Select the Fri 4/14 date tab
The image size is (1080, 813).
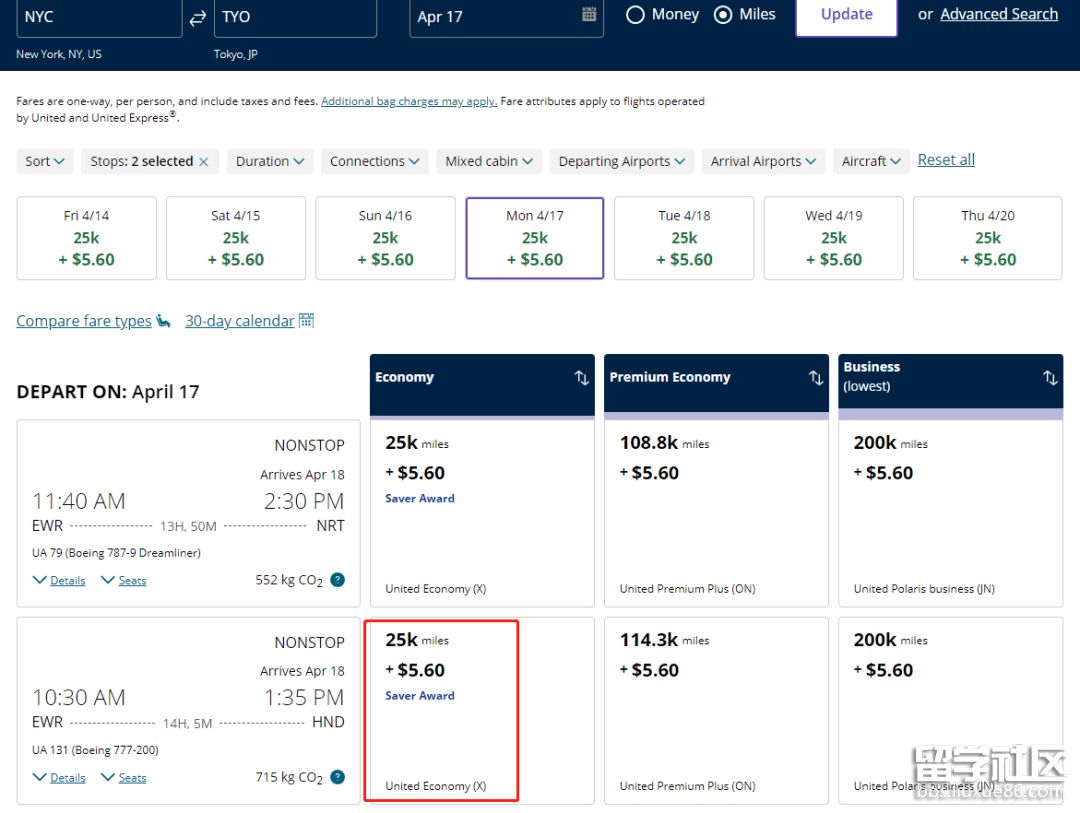tap(87, 238)
